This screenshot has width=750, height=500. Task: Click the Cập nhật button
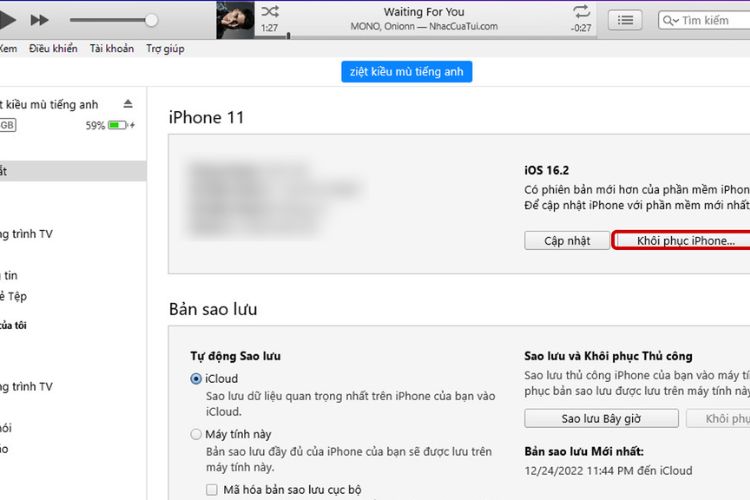tap(567, 241)
